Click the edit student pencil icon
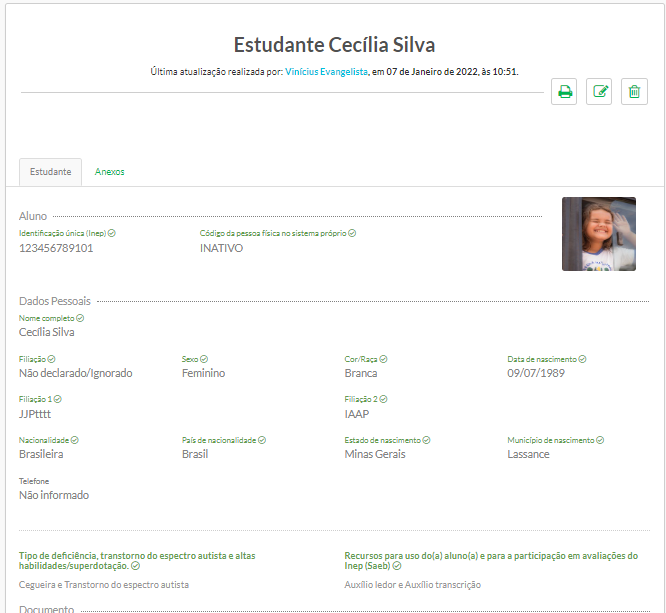666x613 pixels. pyautogui.click(x=599, y=92)
